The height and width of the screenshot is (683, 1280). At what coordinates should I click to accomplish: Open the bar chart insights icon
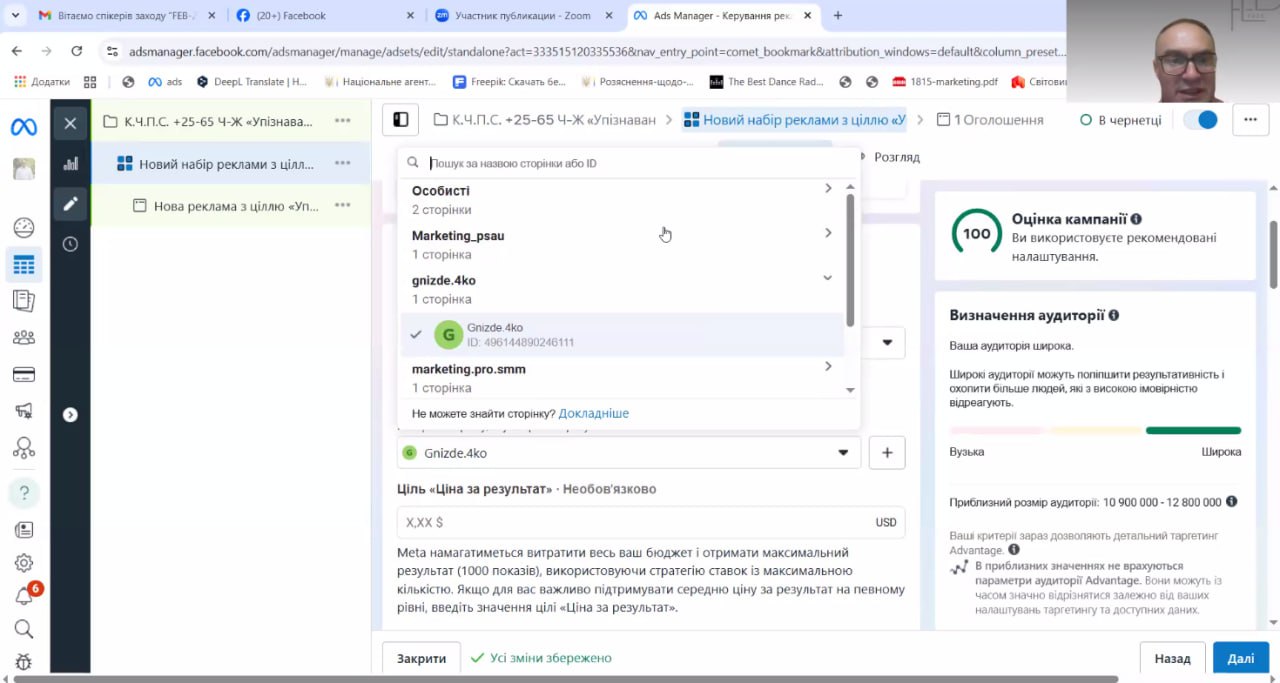(70, 164)
